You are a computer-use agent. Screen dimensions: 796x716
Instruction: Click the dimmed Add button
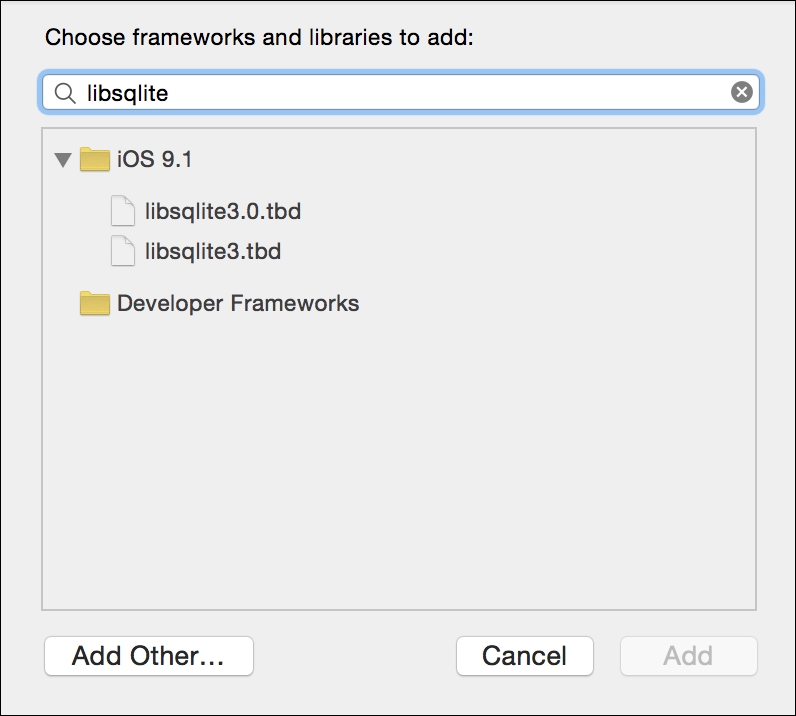pyautogui.click(x=688, y=656)
